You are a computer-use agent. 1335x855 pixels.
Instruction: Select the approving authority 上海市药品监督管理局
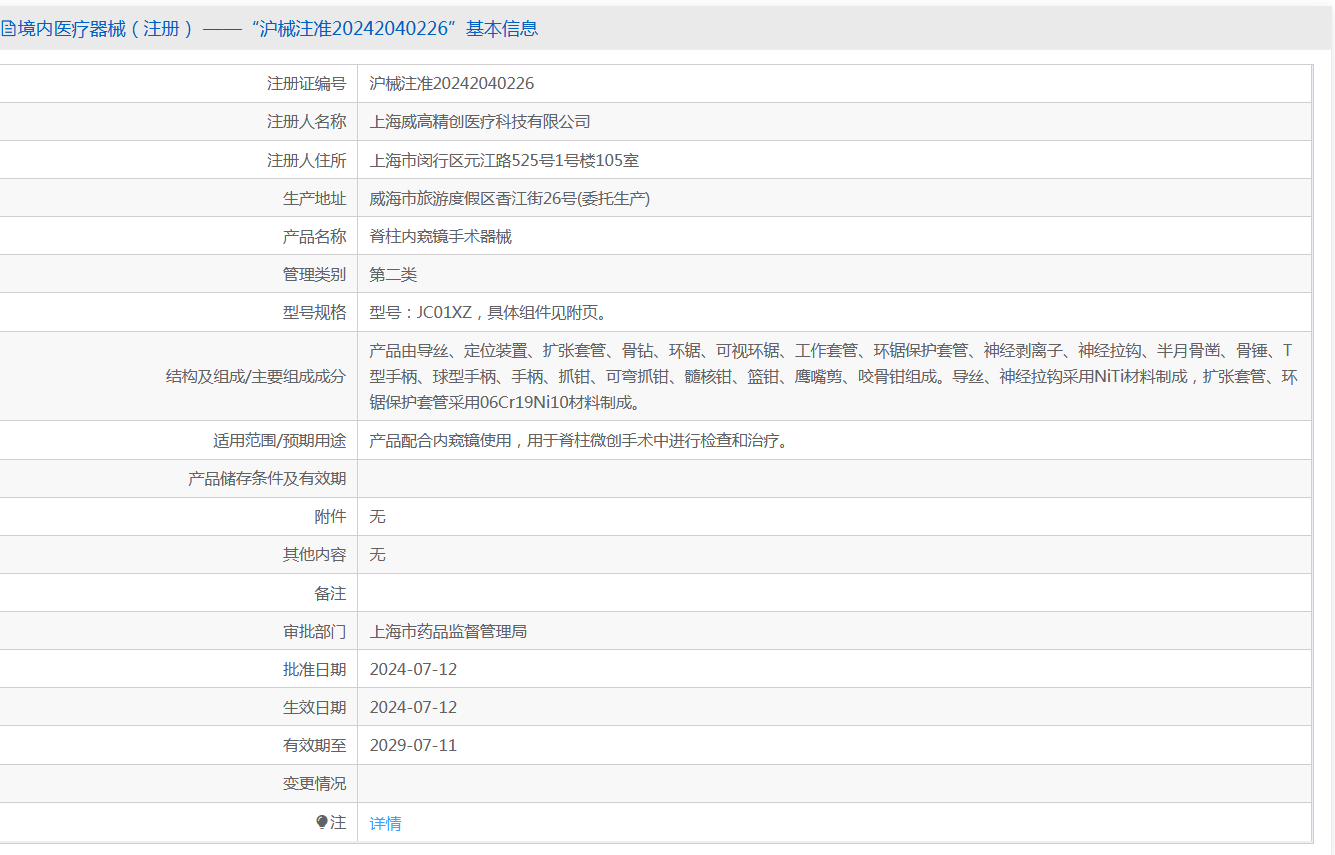click(x=448, y=631)
